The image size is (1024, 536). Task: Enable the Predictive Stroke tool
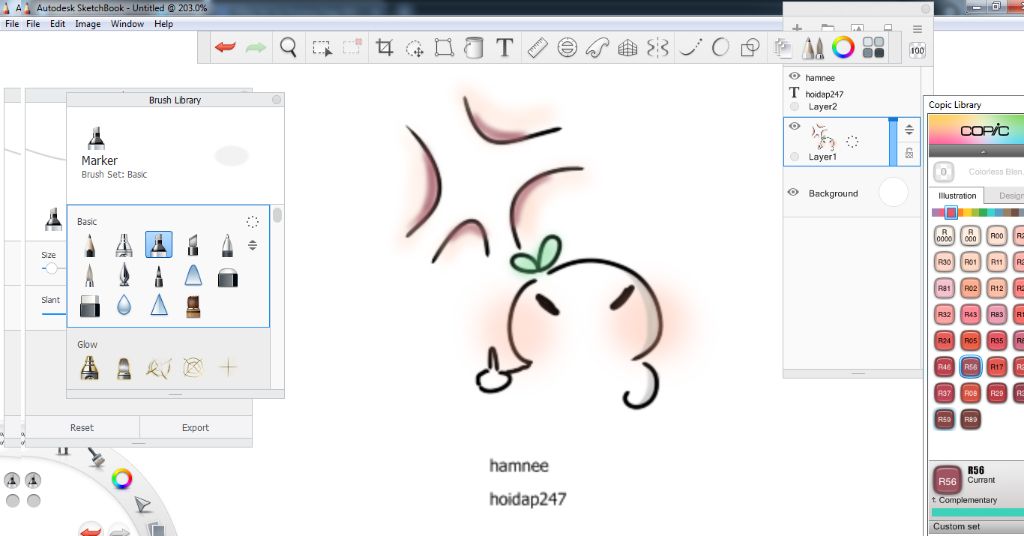(x=720, y=48)
